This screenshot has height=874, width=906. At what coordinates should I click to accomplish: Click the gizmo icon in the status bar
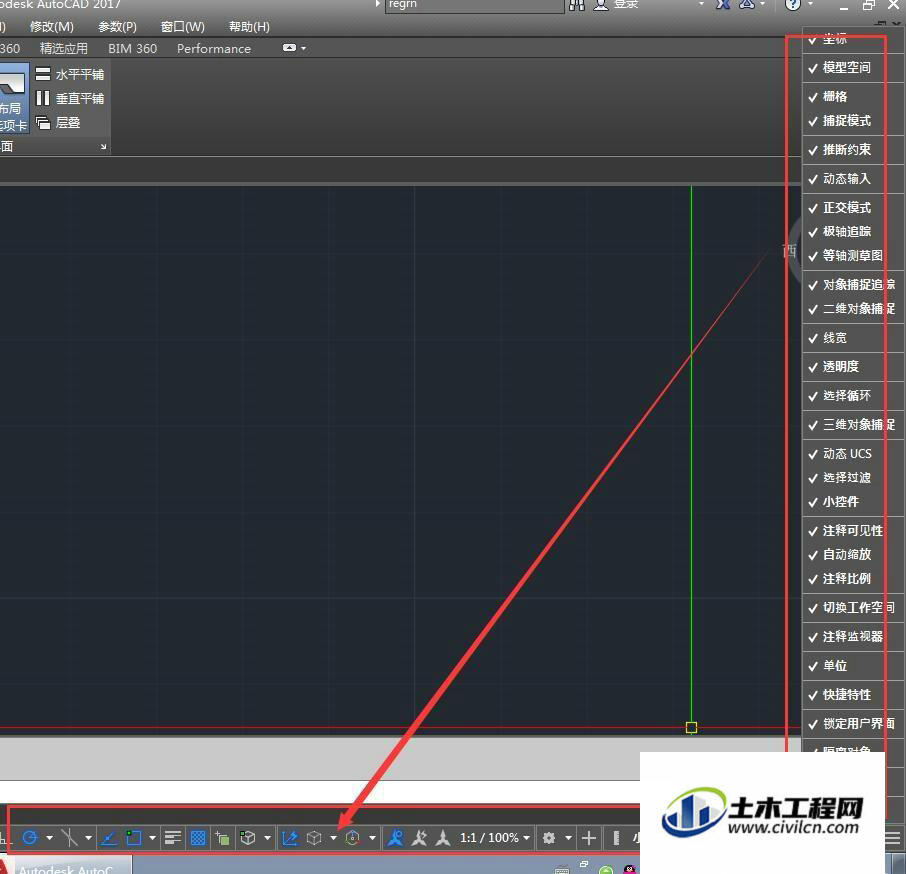[352, 838]
